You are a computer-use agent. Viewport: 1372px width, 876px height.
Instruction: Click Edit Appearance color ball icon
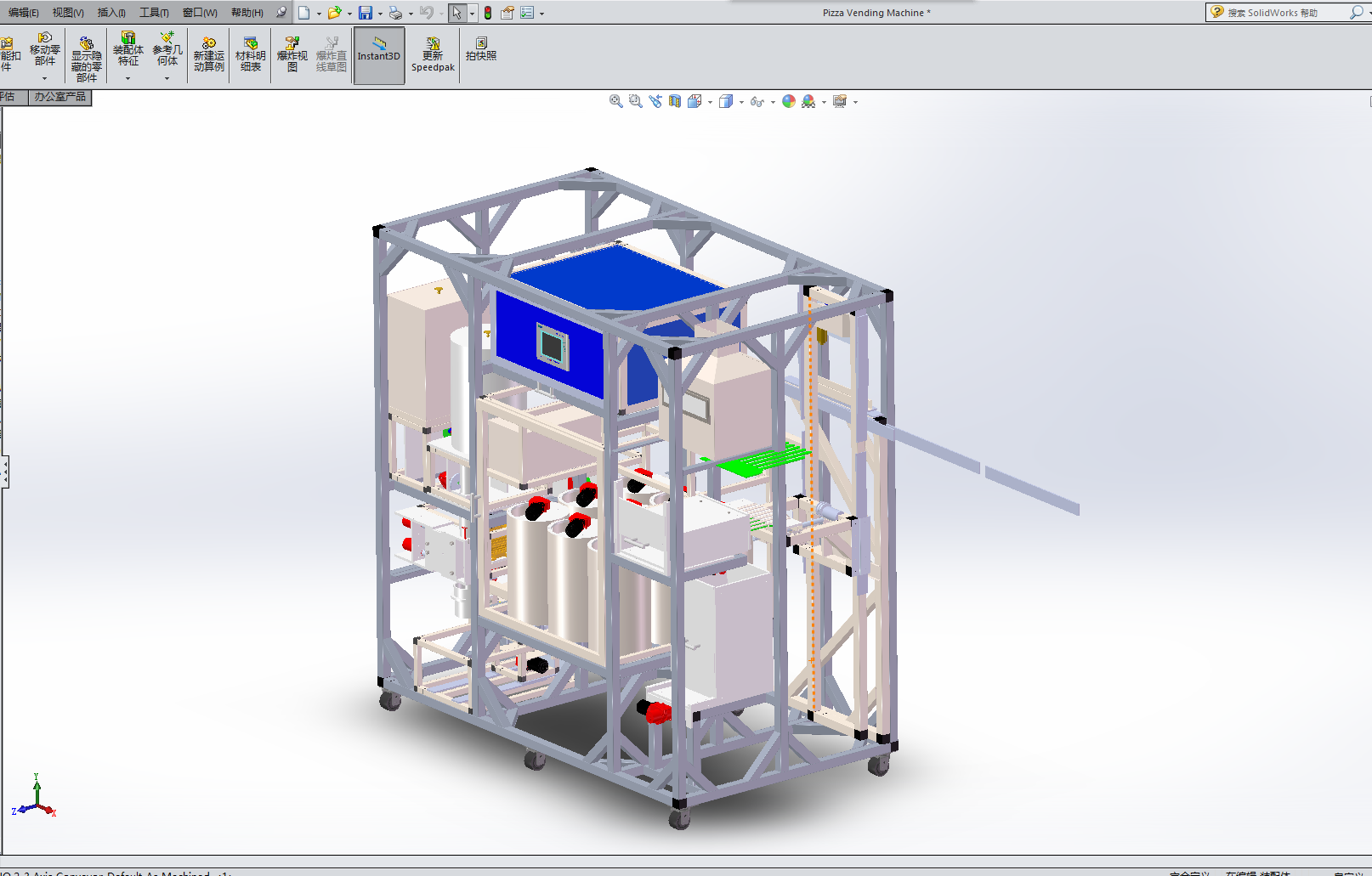coord(789,101)
